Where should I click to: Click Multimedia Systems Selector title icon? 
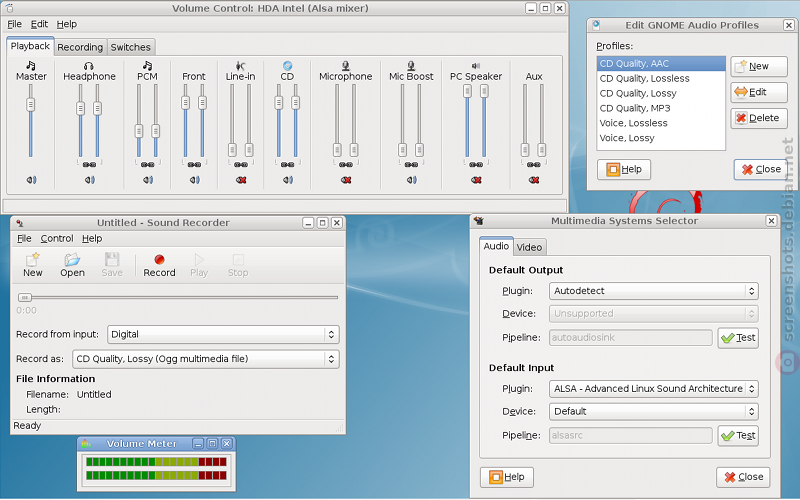point(478,221)
